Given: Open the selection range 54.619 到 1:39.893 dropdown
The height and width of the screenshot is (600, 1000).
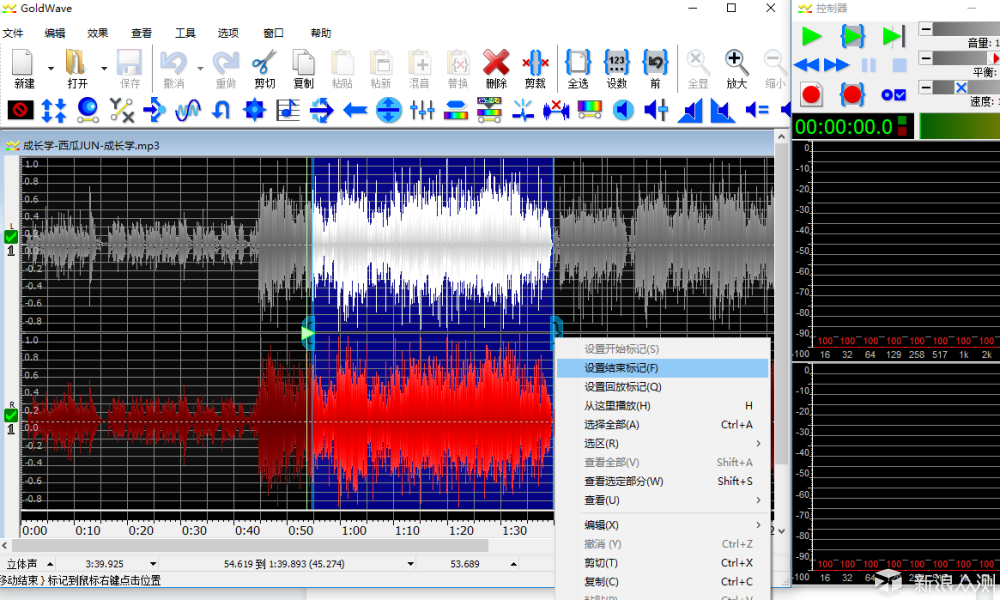Looking at the screenshot, I should coord(411,564).
